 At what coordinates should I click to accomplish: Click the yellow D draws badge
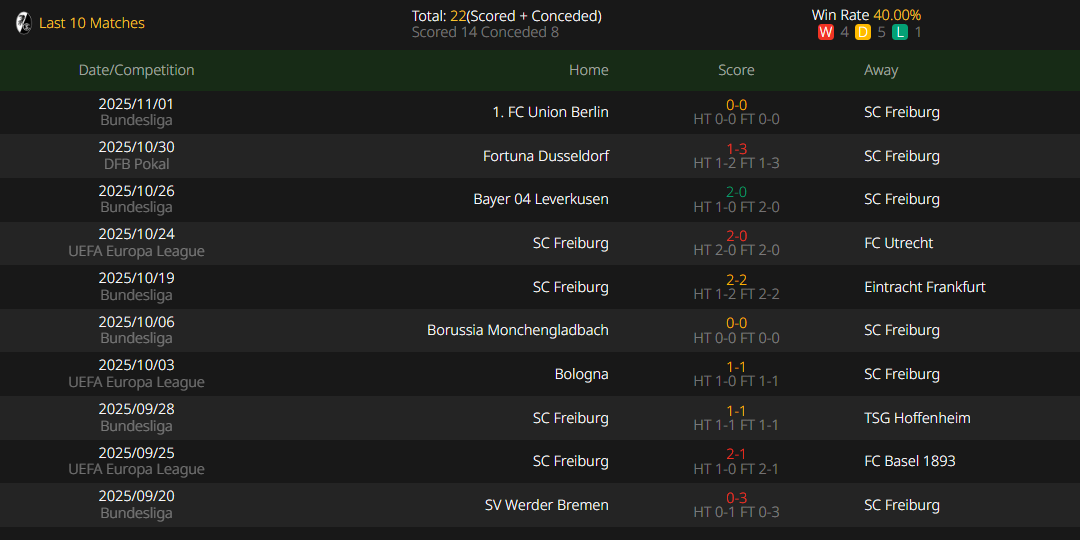(x=862, y=32)
